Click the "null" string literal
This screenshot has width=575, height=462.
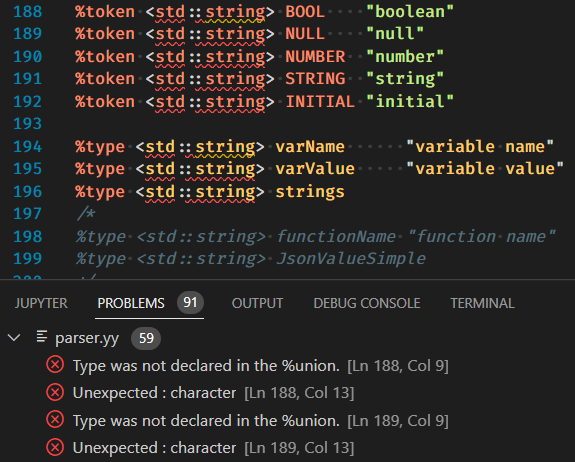coord(395,34)
